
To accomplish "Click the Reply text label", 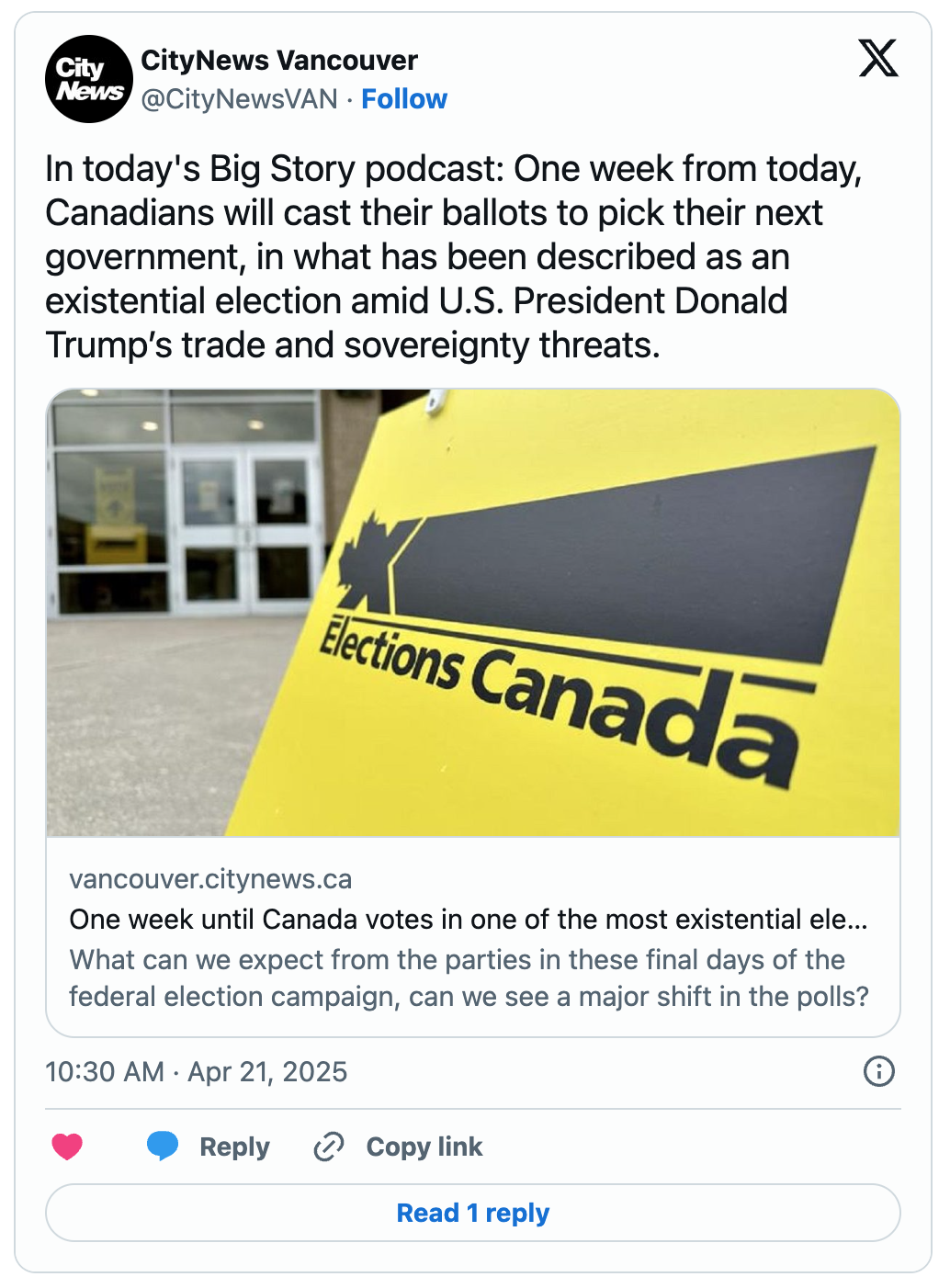I will click(x=235, y=1147).
